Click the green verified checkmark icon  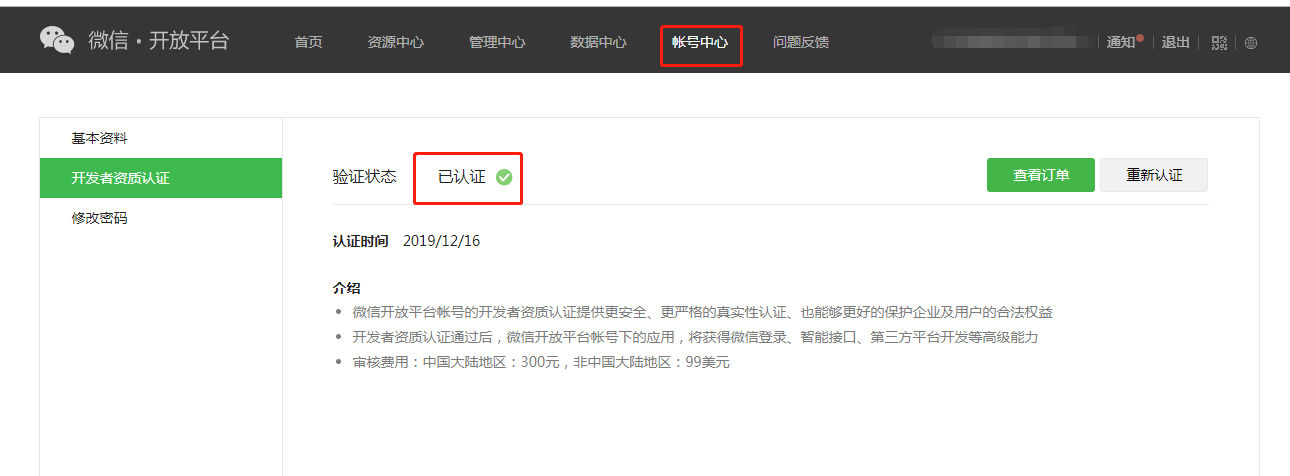coord(504,177)
